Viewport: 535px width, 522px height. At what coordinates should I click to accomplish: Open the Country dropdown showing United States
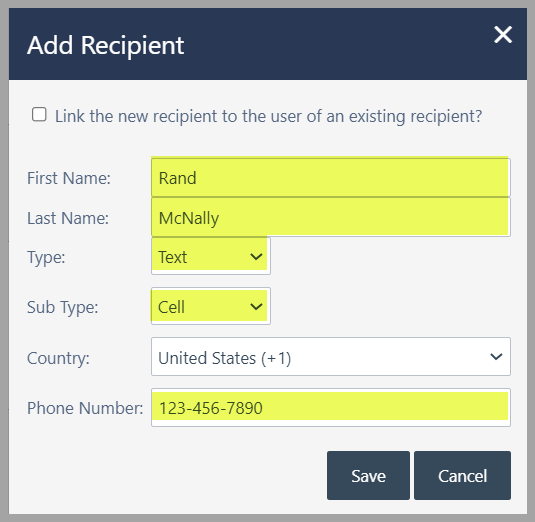pos(331,357)
